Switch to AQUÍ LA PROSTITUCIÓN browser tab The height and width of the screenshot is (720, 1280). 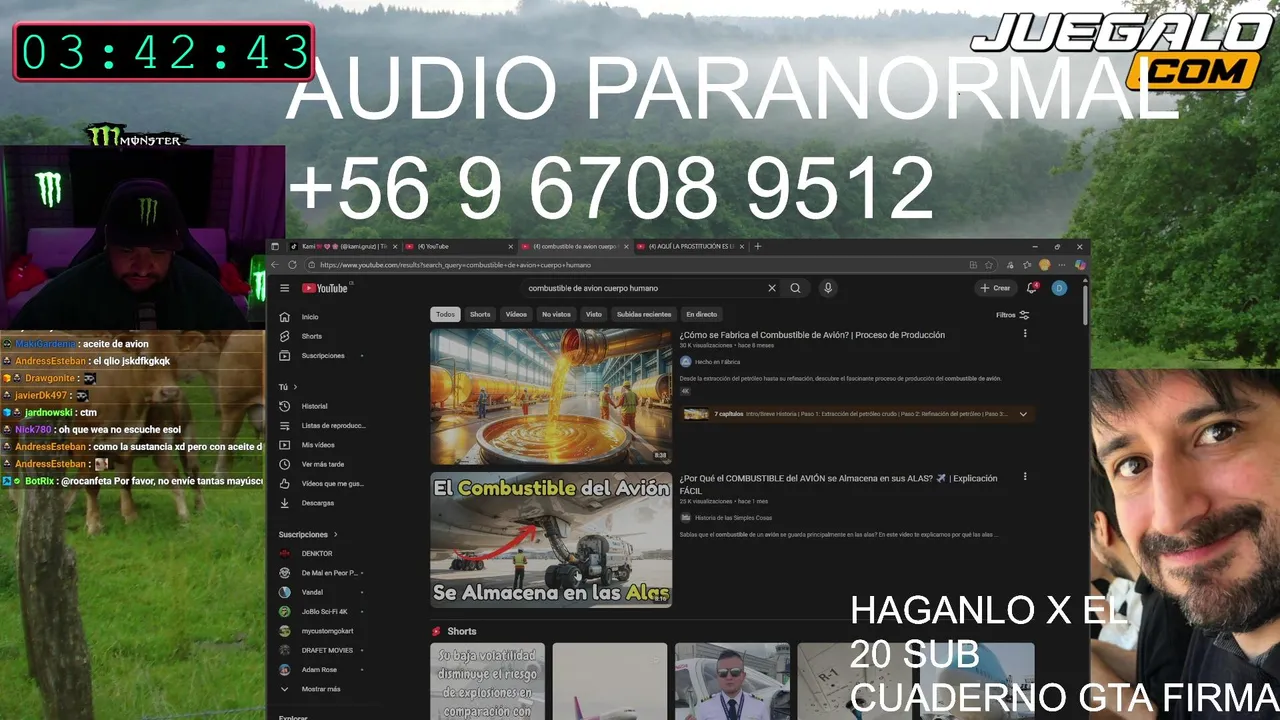pos(690,246)
